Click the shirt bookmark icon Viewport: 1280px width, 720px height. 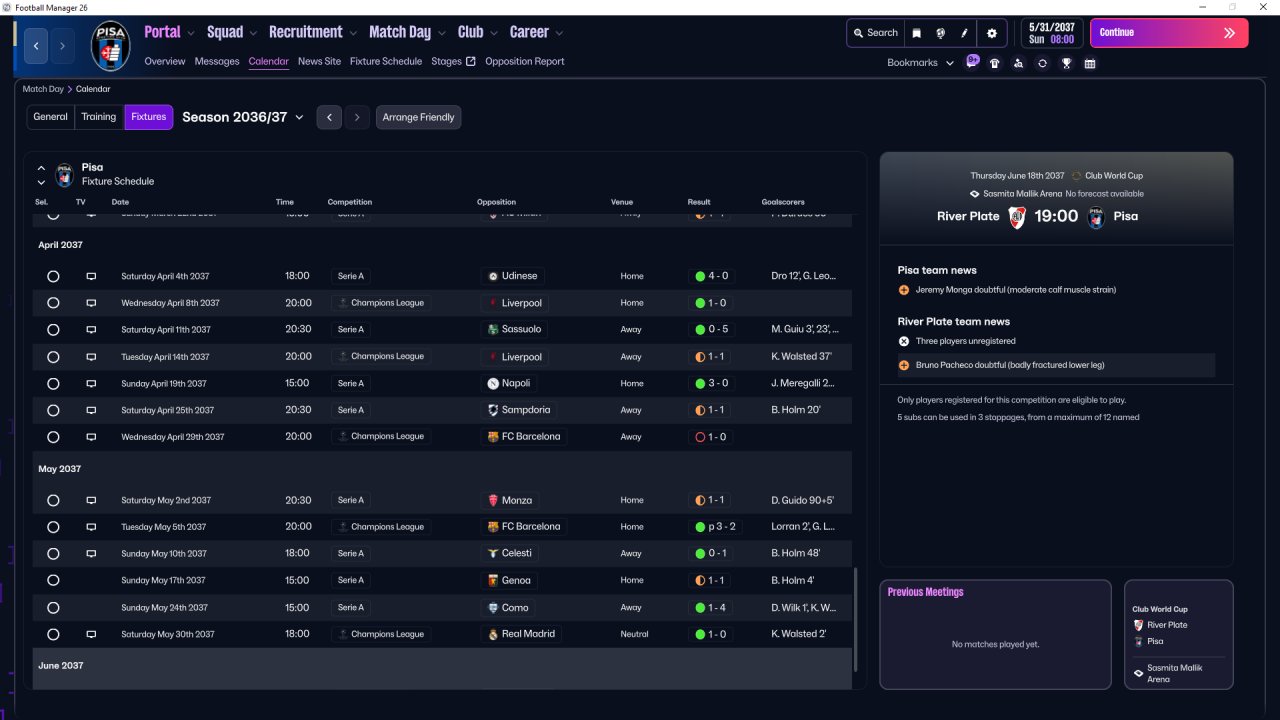point(994,63)
